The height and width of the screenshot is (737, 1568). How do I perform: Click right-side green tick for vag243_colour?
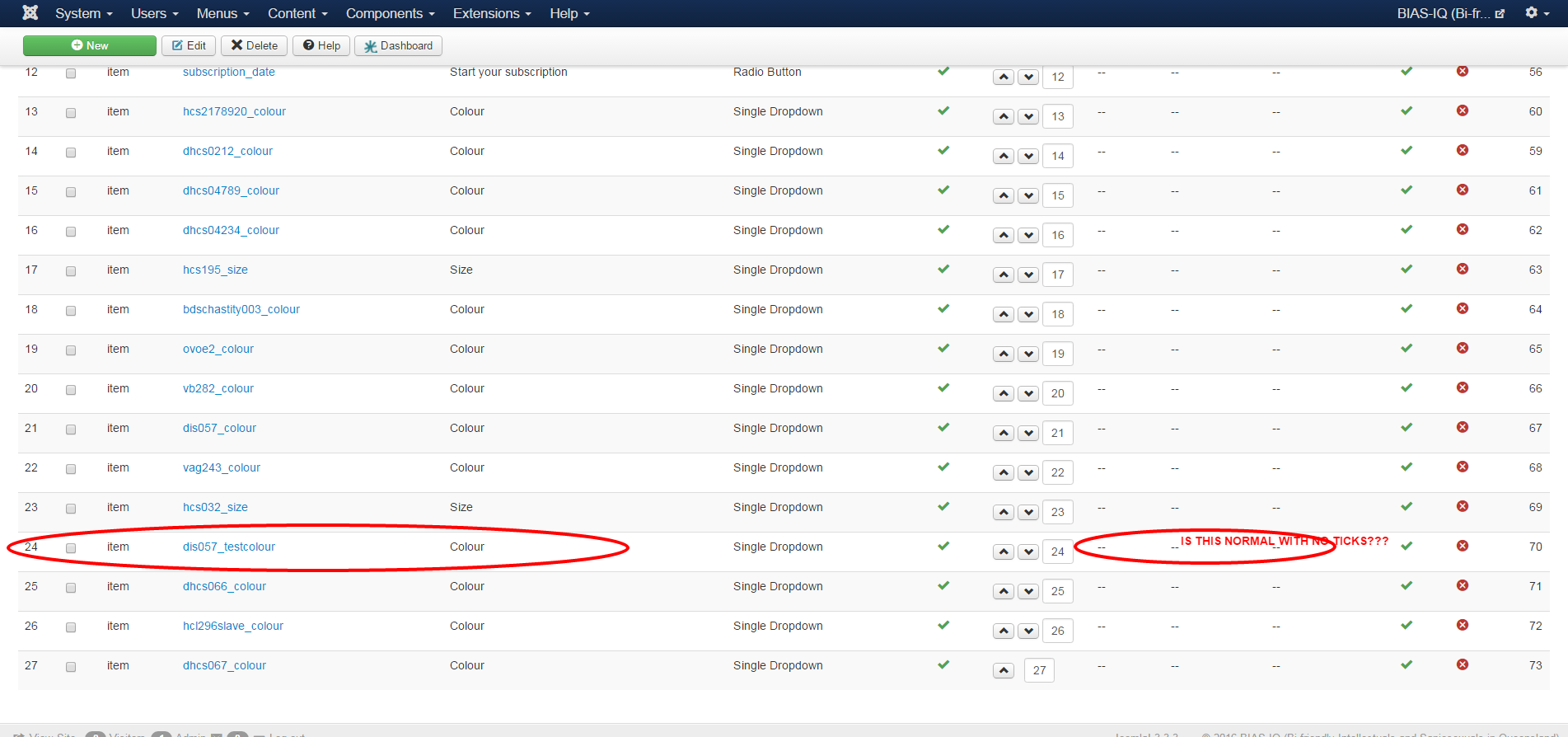click(1407, 467)
